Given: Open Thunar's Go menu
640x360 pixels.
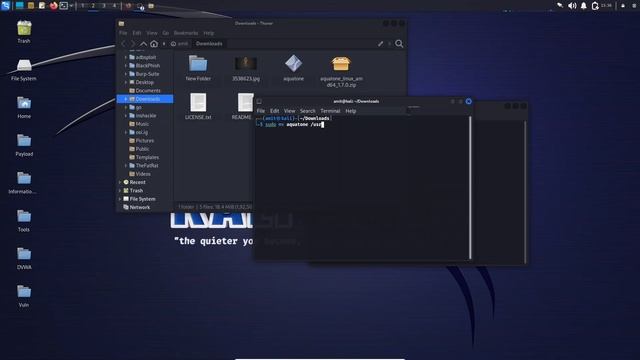Looking at the screenshot, I should point(165,33).
